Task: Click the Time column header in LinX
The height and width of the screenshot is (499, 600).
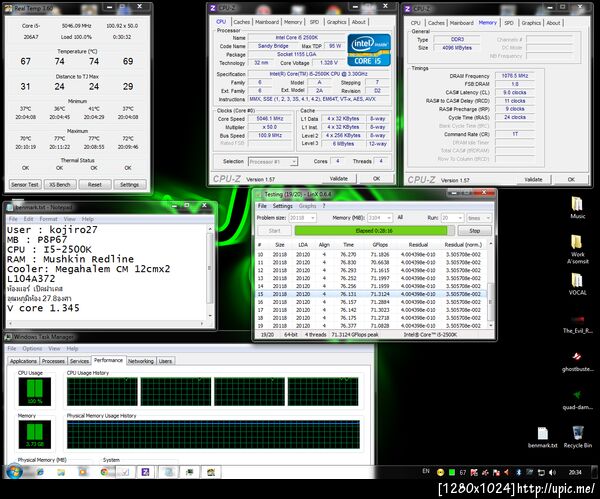Action: point(348,245)
